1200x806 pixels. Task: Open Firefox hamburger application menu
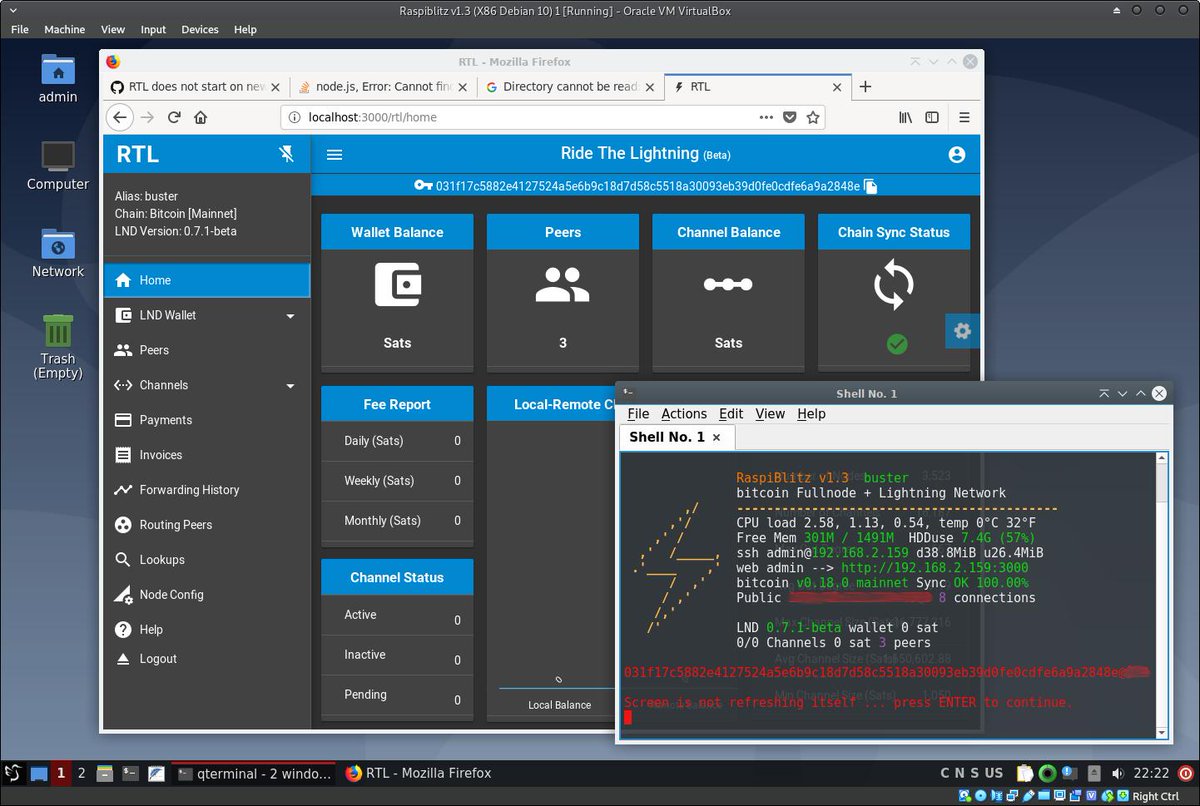tap(964, 117)
